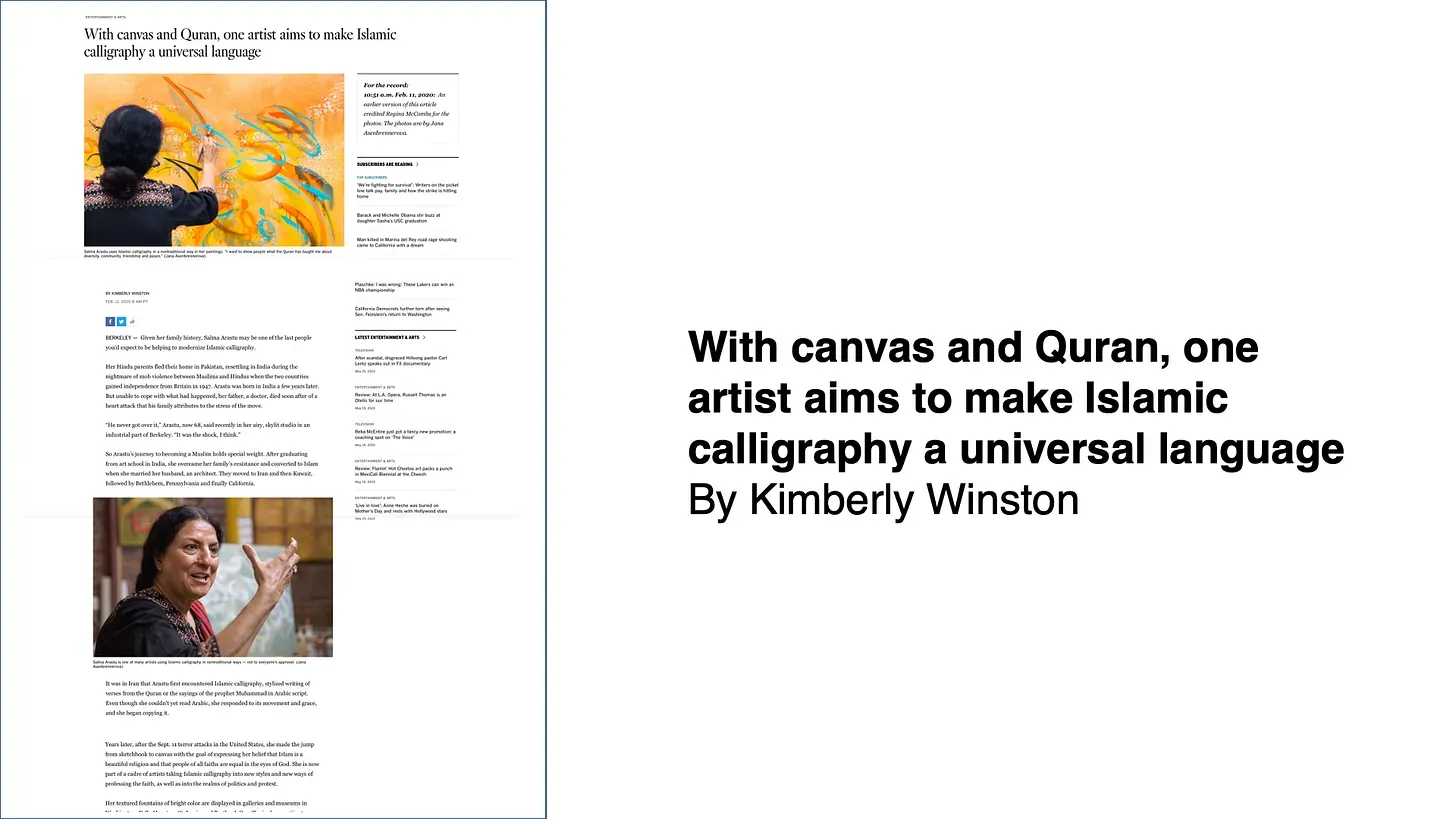
Task: Open the Barack and Michelle Obama story
Action: point(398,217)
